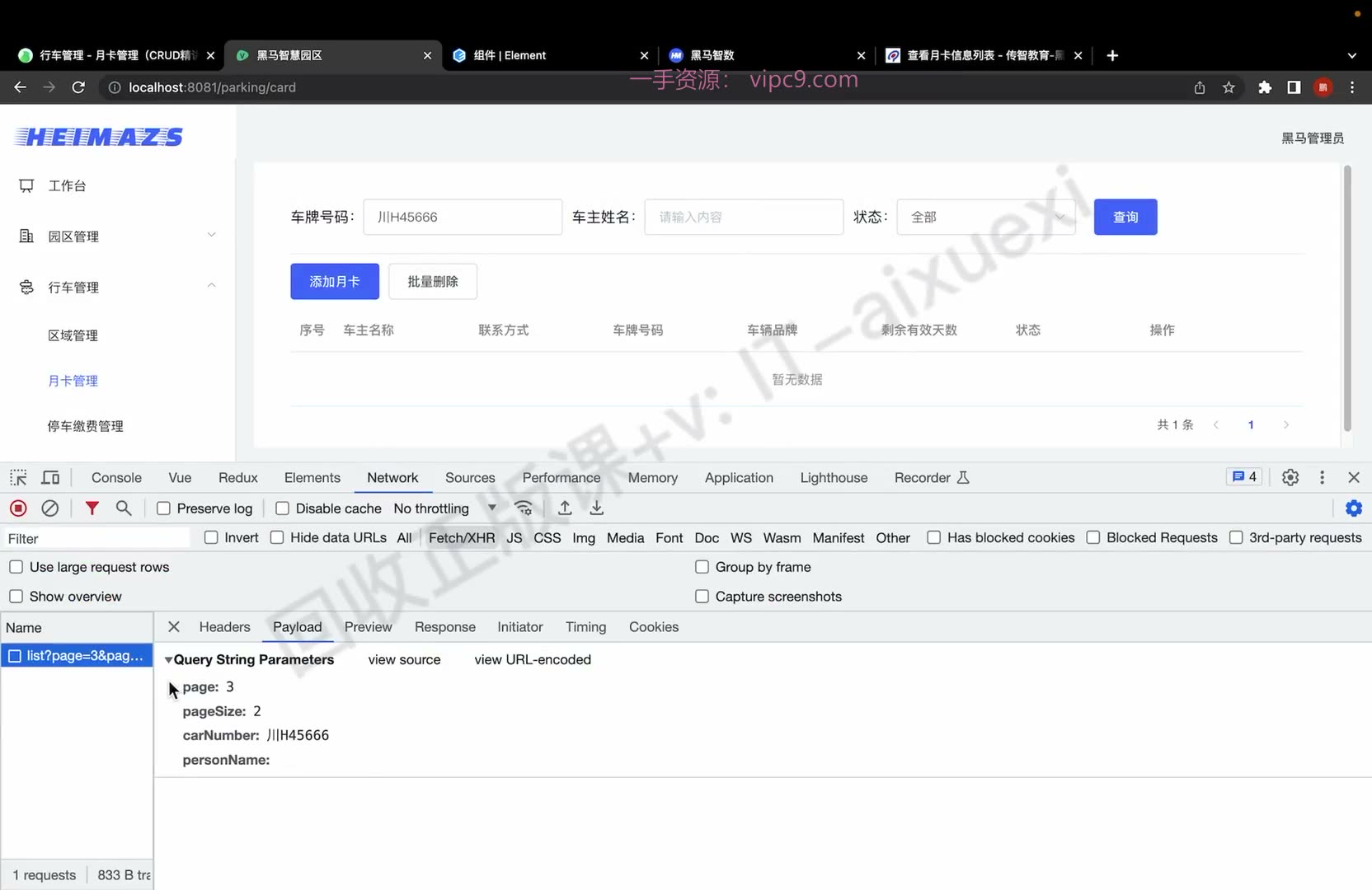
Task: Focus the 车主姓名 input field
Action: [744, 218]
